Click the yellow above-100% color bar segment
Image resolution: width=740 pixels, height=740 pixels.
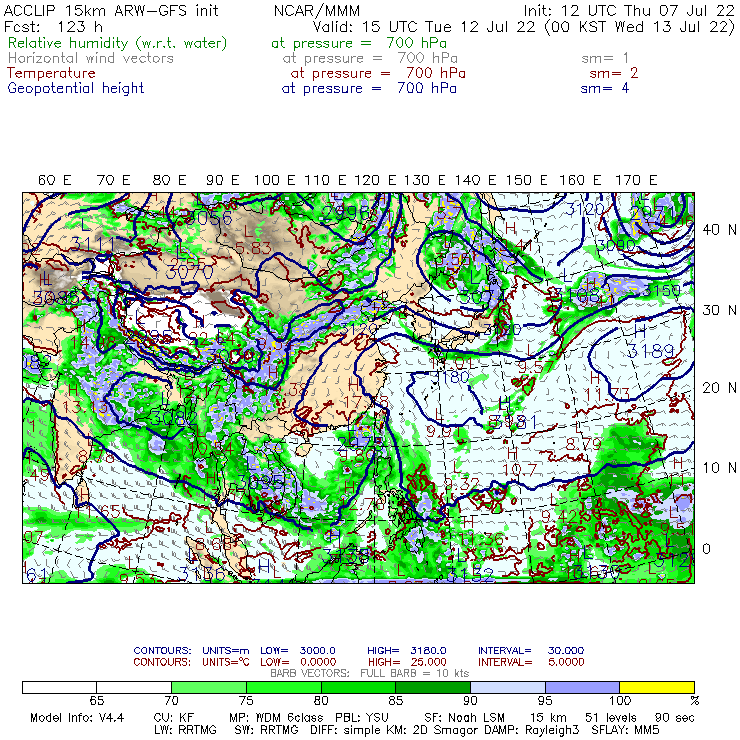click(657, 687)
